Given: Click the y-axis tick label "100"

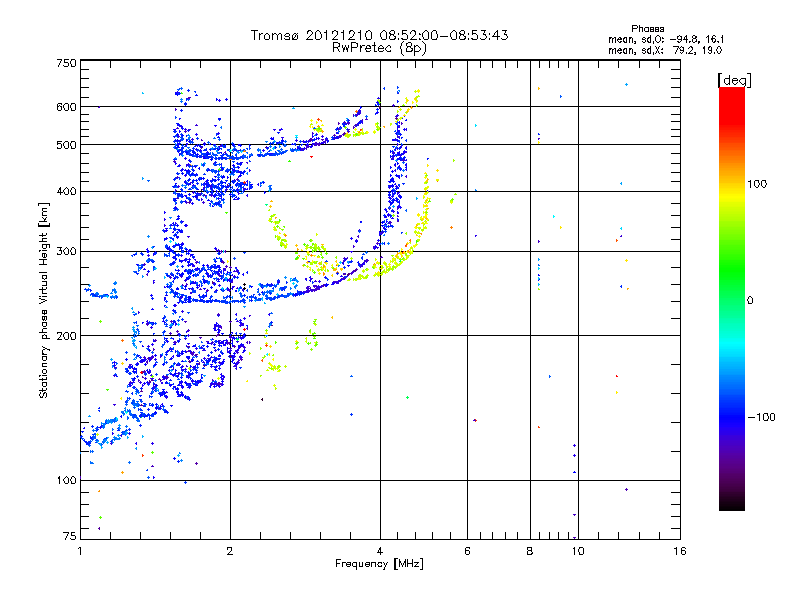Looking at the screenshot, I should (x=66, y=480).
